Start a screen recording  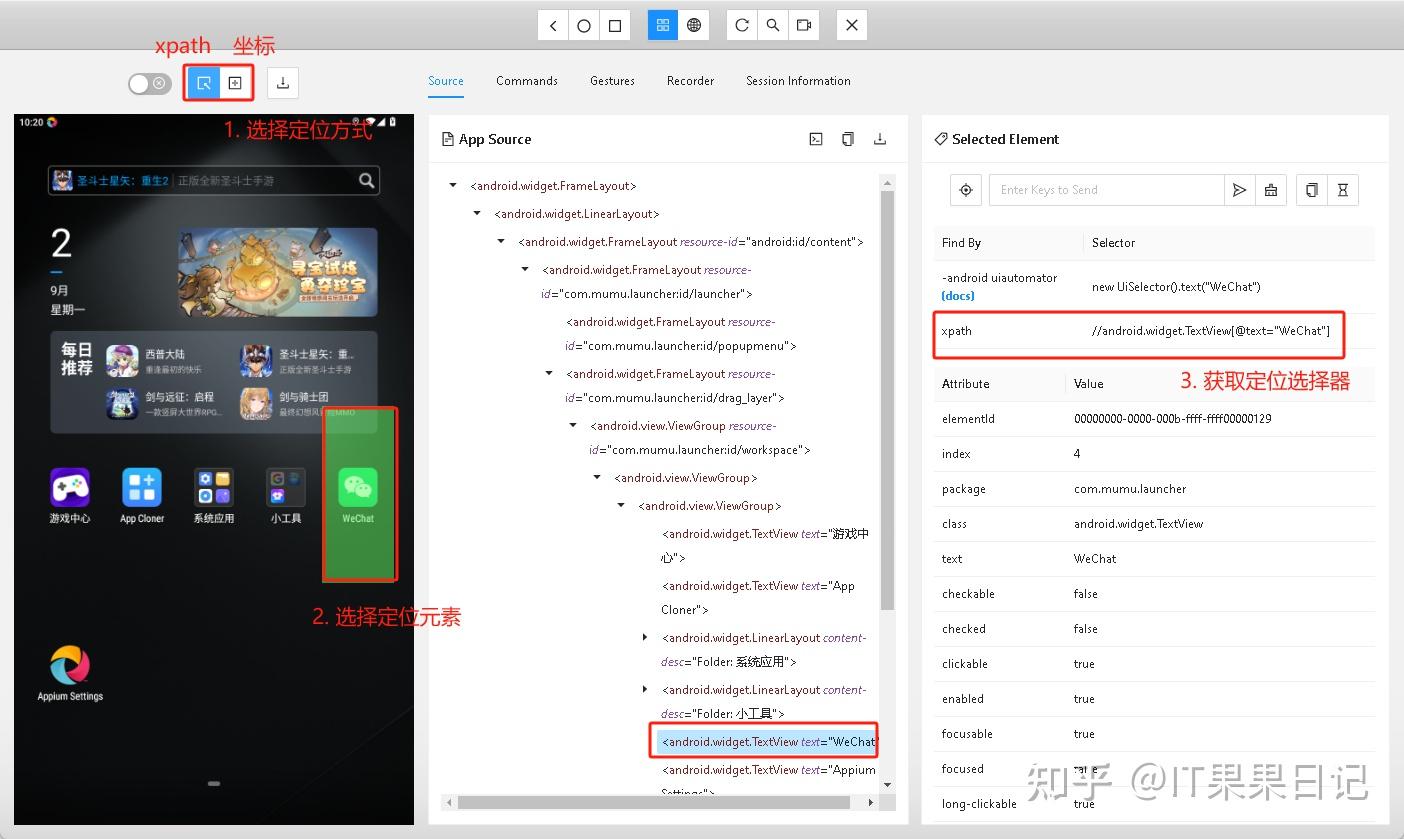(x=805, y=25)
